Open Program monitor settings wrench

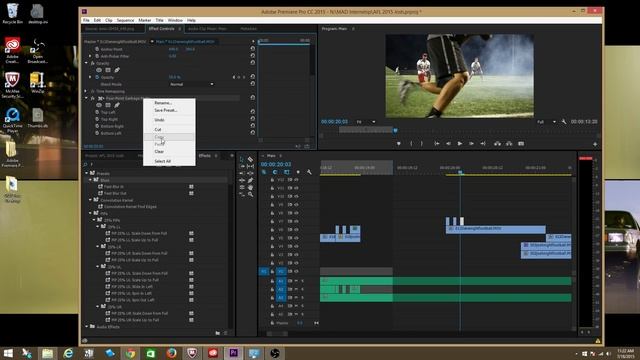pyautogui.click(x=564, y=122)
